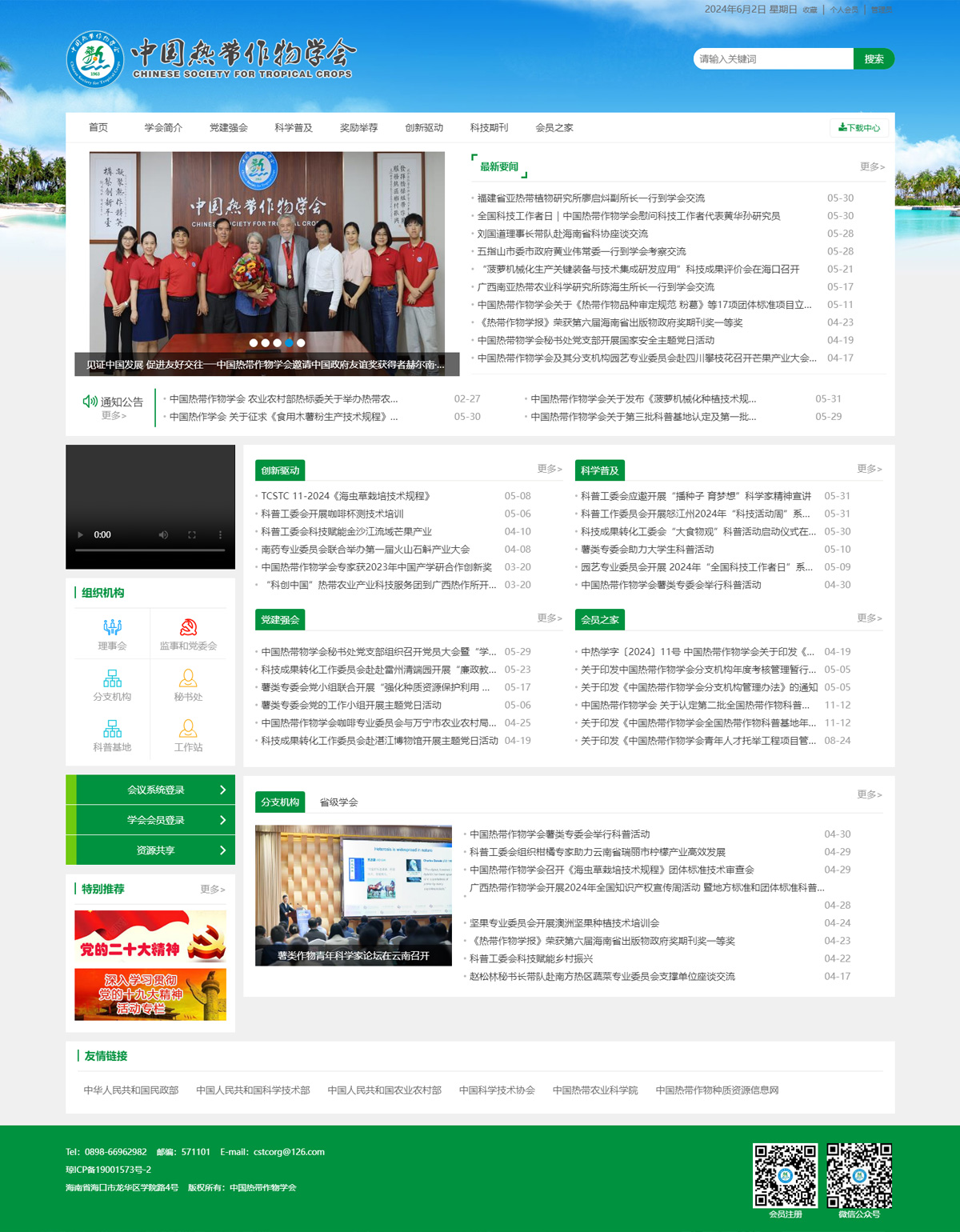Switch to the 省级学会 tab
The width and height of the screenshot is (960, 1232).
coord(337,802)
